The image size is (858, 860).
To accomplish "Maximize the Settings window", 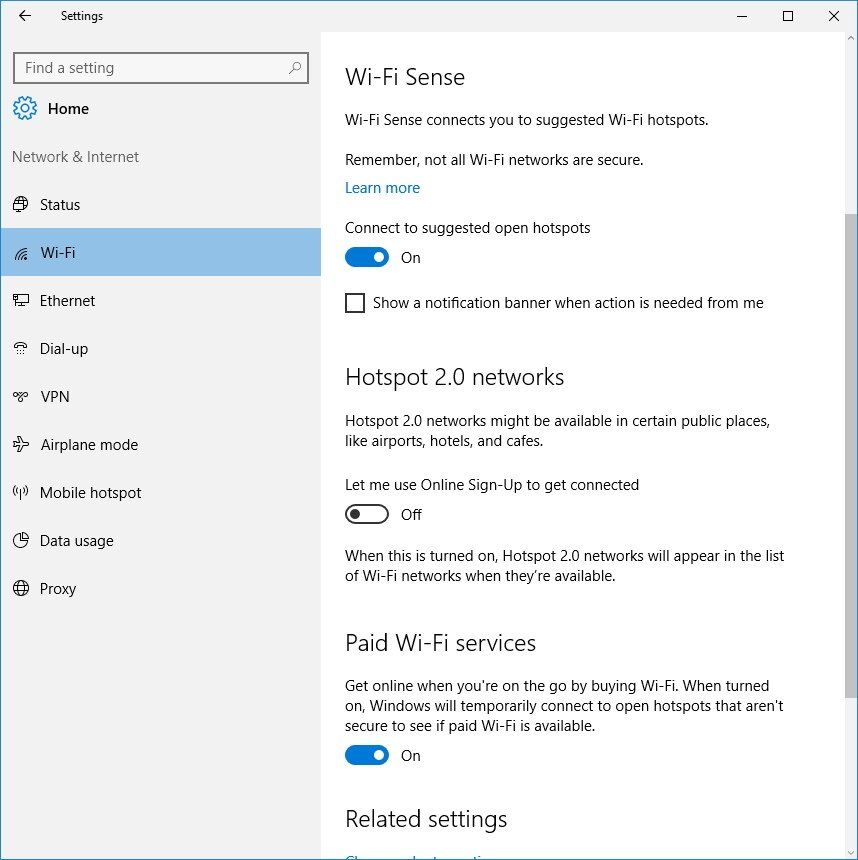I will click(788, 16).
